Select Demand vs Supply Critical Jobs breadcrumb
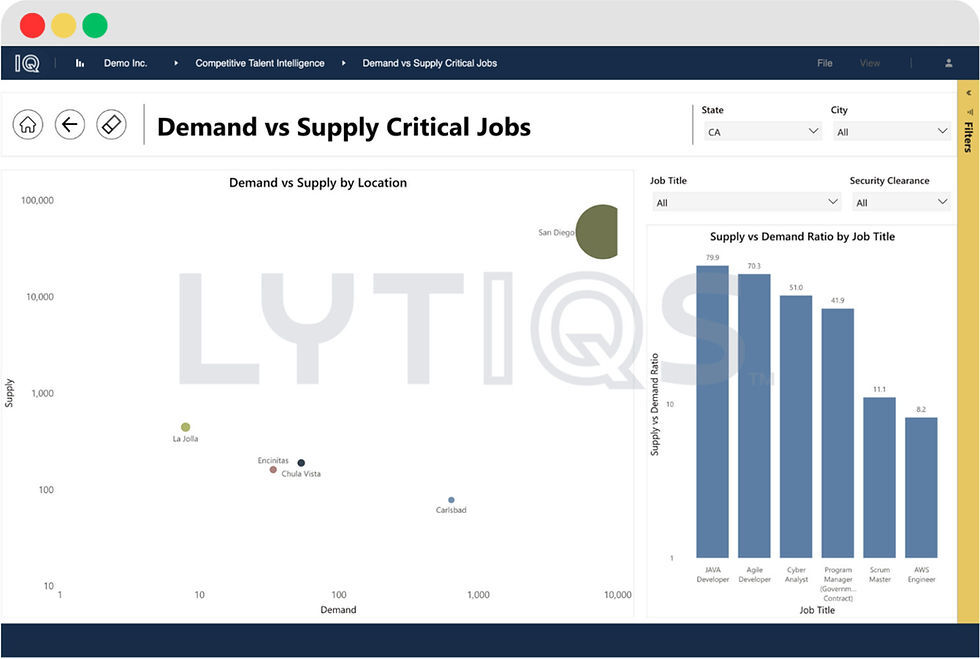Viewport: 980px width, 659px height. [x=429, y=63]
